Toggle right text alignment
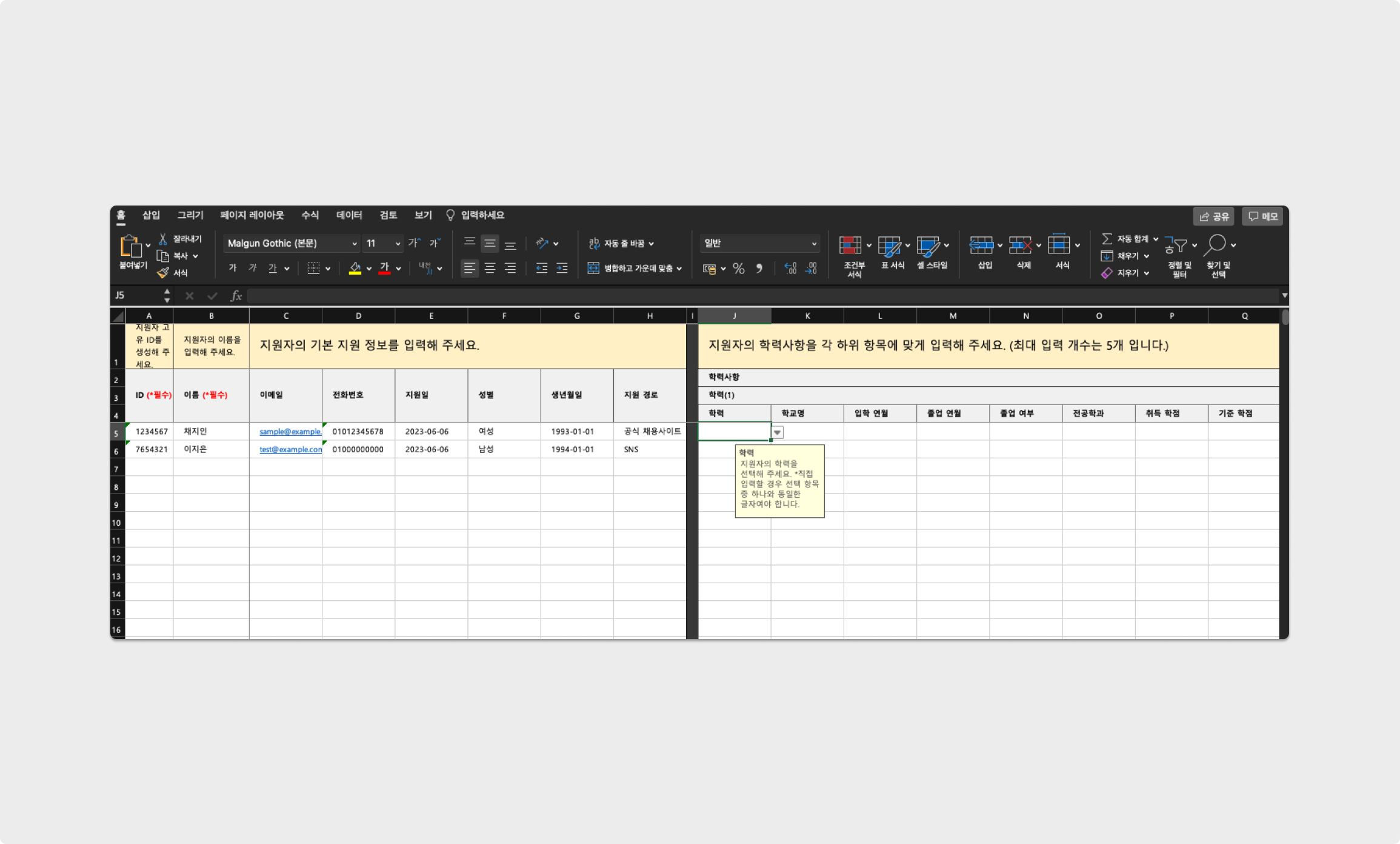Viewport: 1400px width, 844px height. click(x=510, y=268)
